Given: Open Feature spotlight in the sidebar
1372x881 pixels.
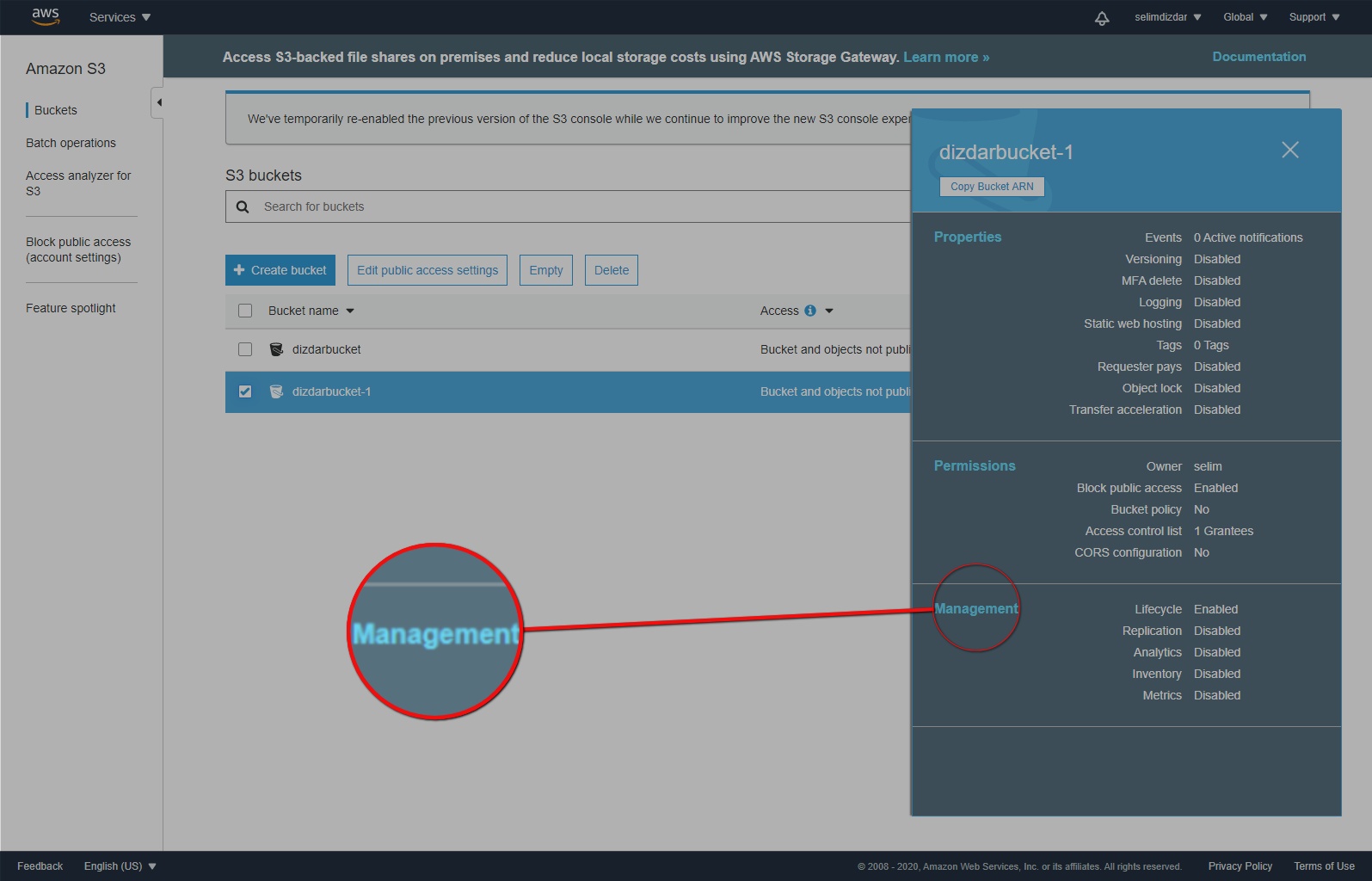Looking at the screenshot, I should [x=71, y=308].
